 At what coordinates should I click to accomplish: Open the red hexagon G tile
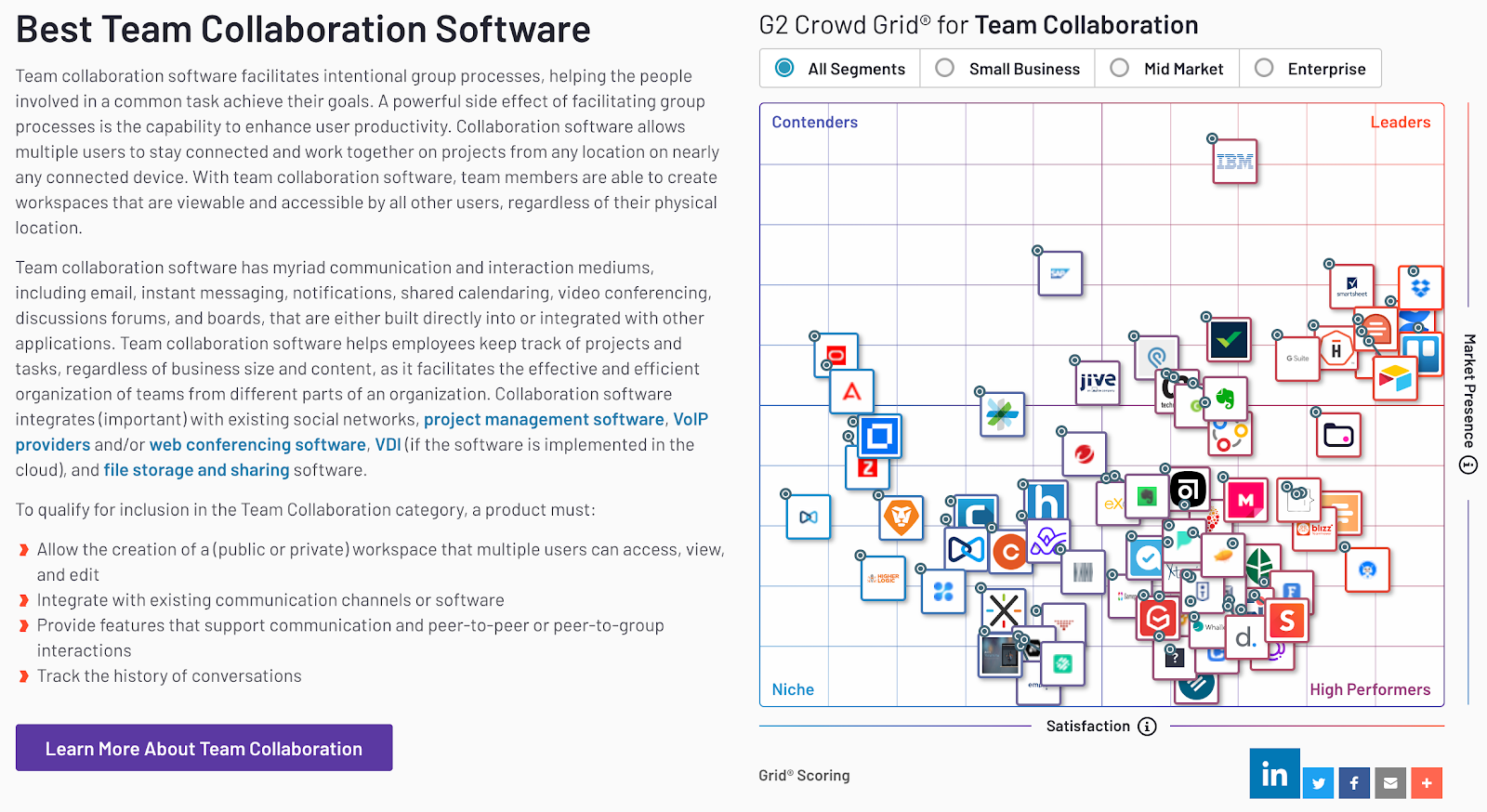1158,619
